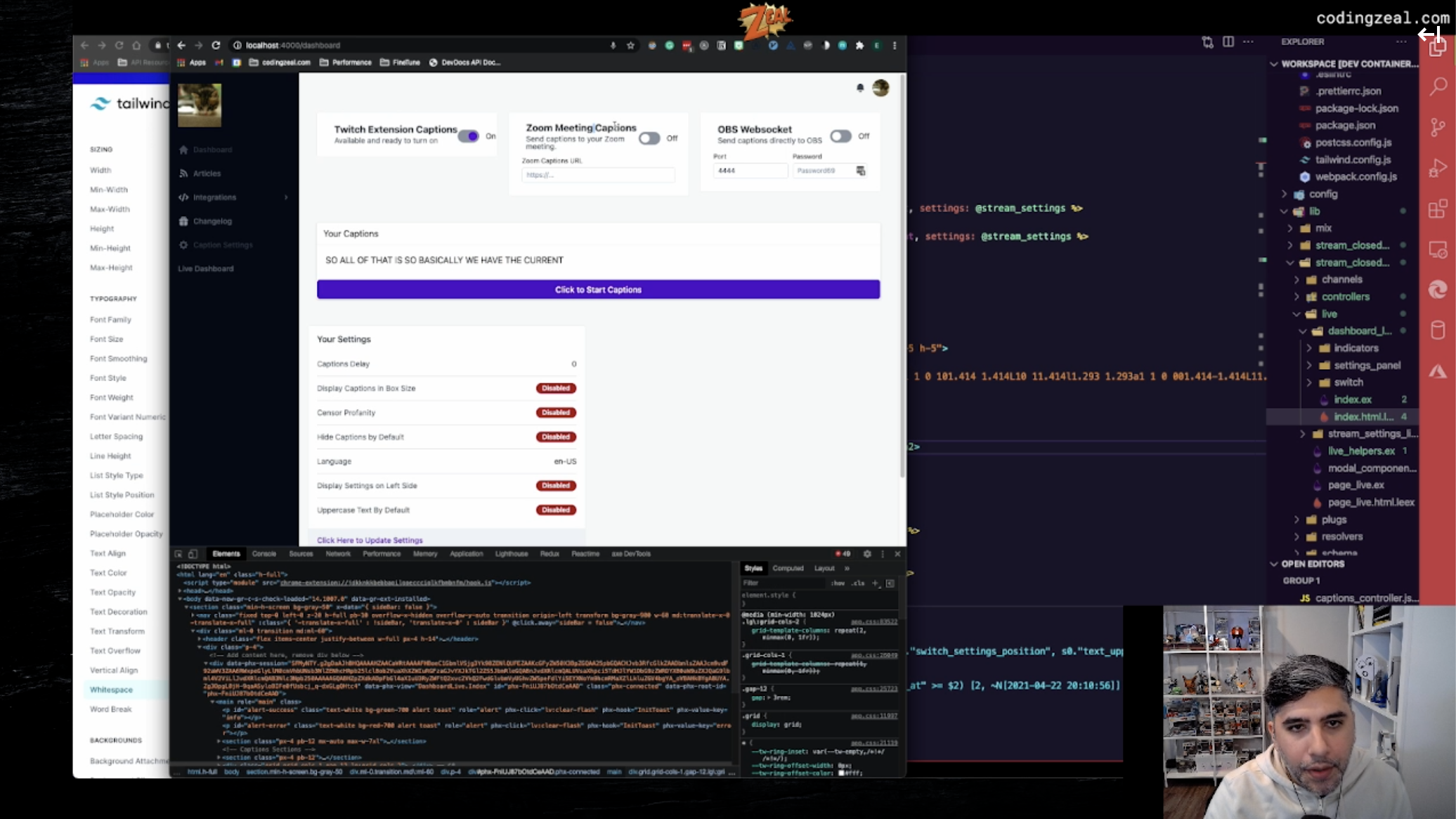
Task: Open Live Dashboard sidebar link
Action: pyautogui.click(x=206, y=269)
